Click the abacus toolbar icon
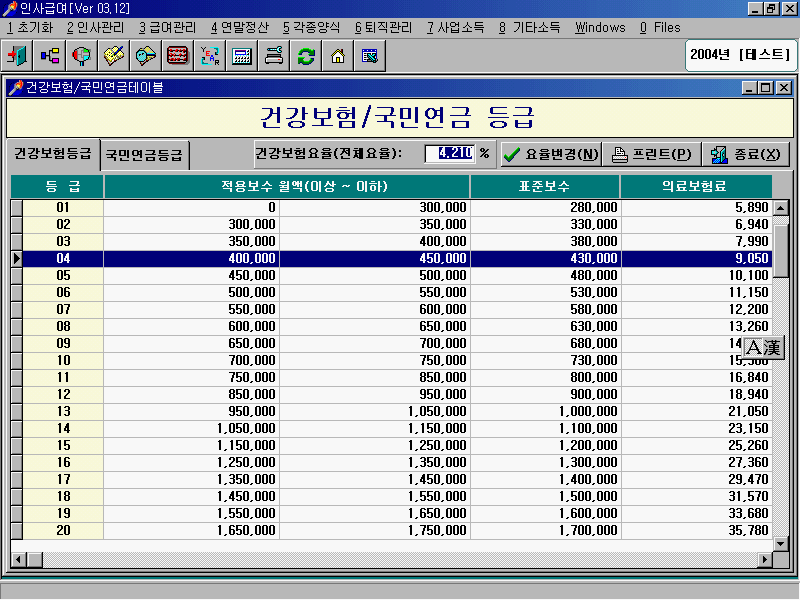This screenshot has width=800, height=600. (x=178, y=56)
